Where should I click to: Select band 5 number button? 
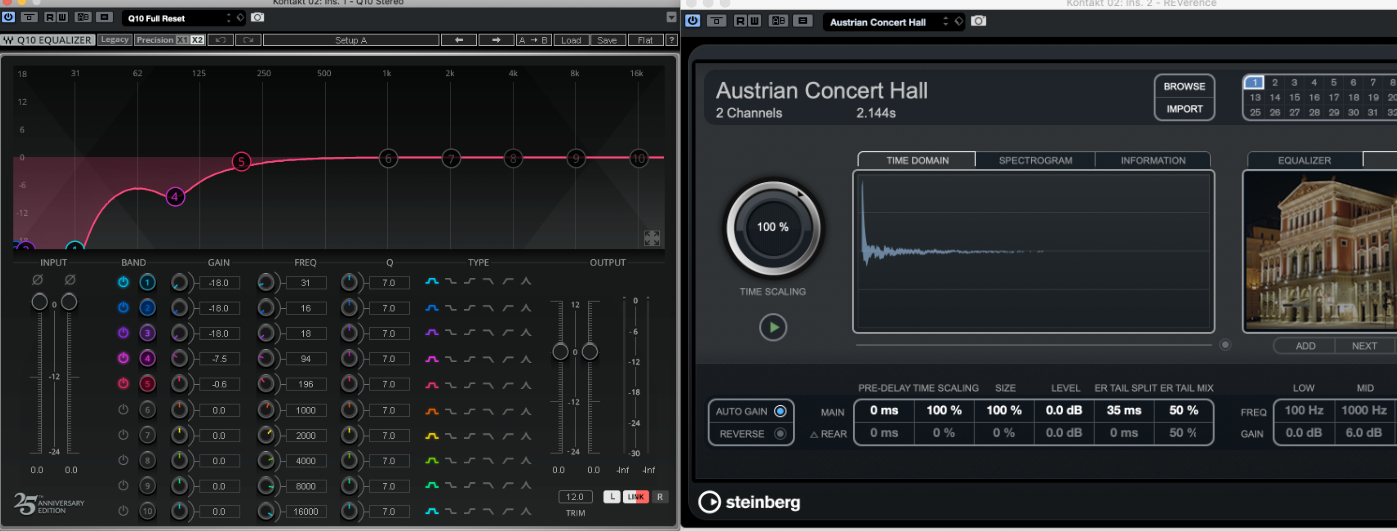tap(147, 383)
